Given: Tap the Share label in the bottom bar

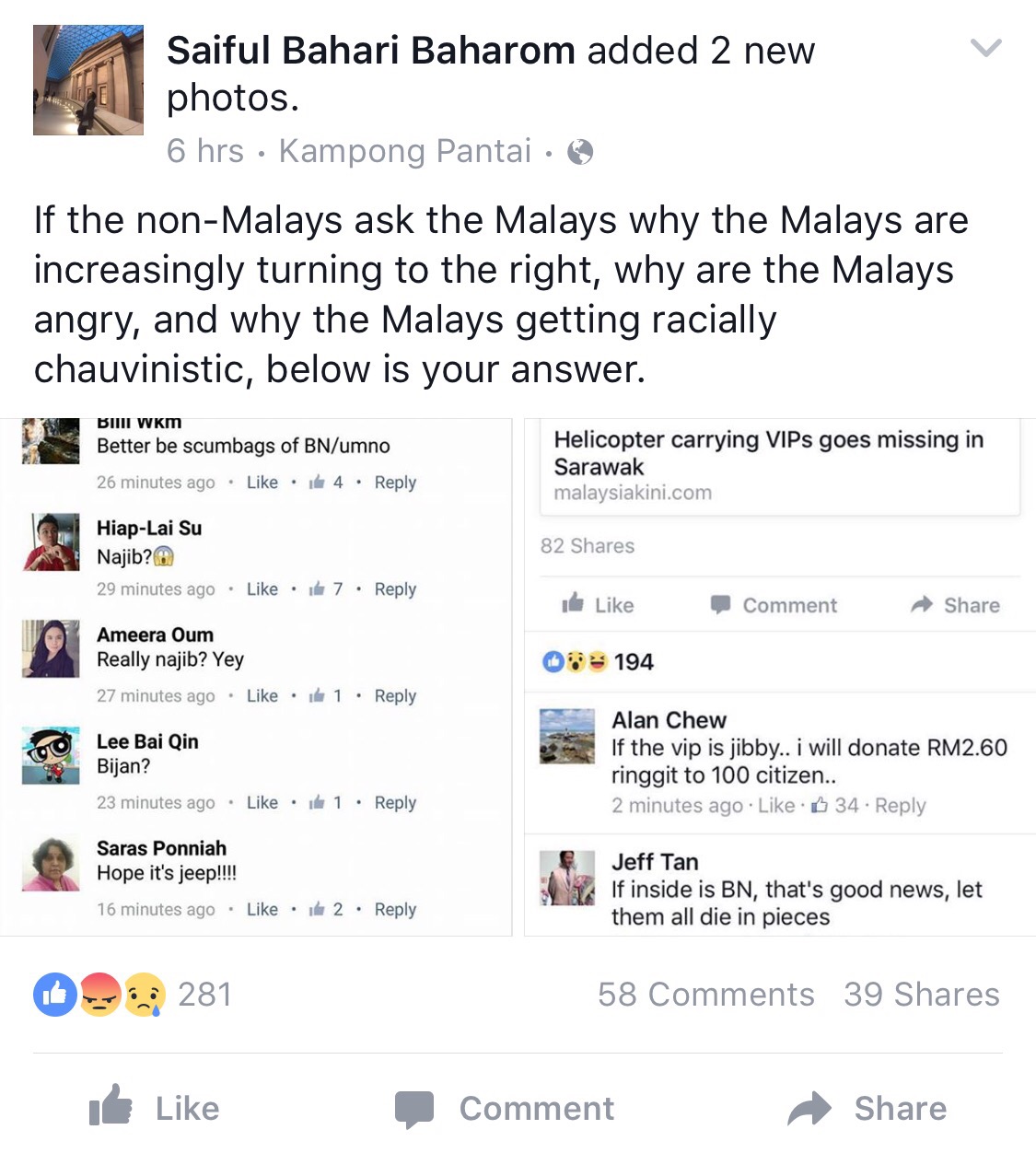Looking at the screenshot, I should tap(901, 1109).
